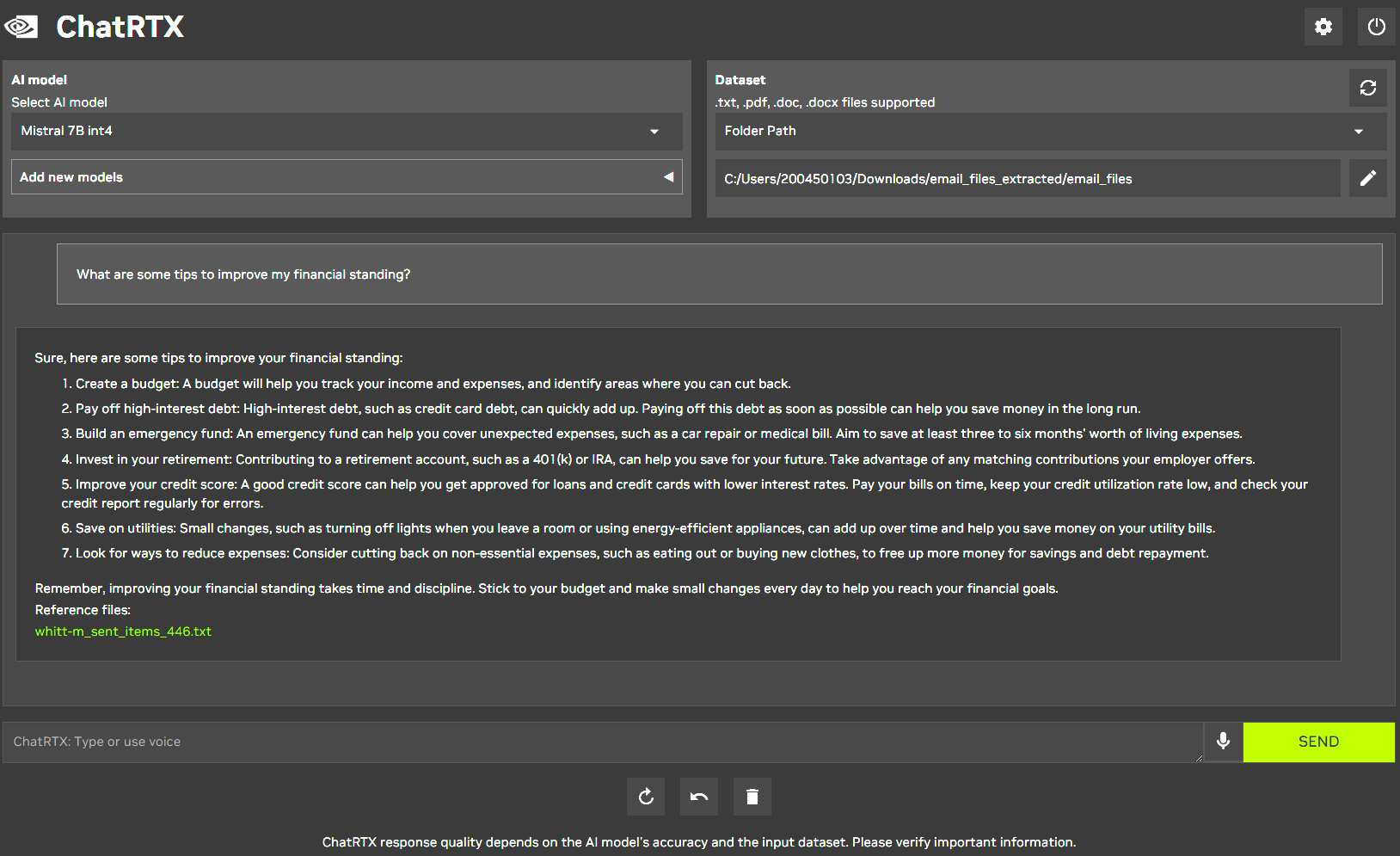Click the financial standing question bubble
The height and width of the screenshot is (856, 1400).
[x=719, y=274]
